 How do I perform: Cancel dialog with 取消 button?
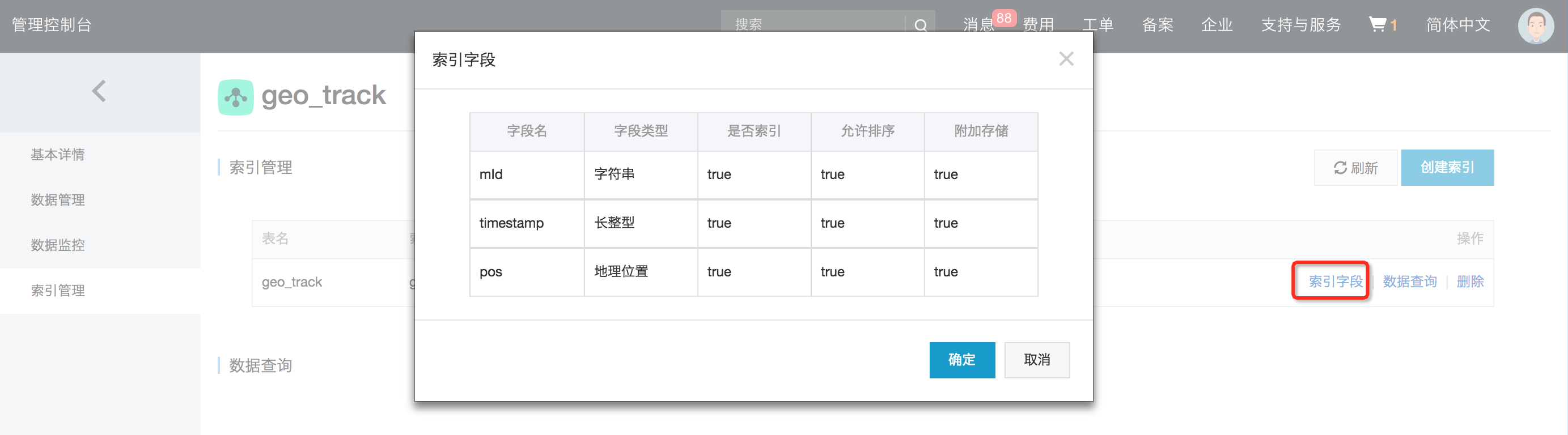point(1037,360)
